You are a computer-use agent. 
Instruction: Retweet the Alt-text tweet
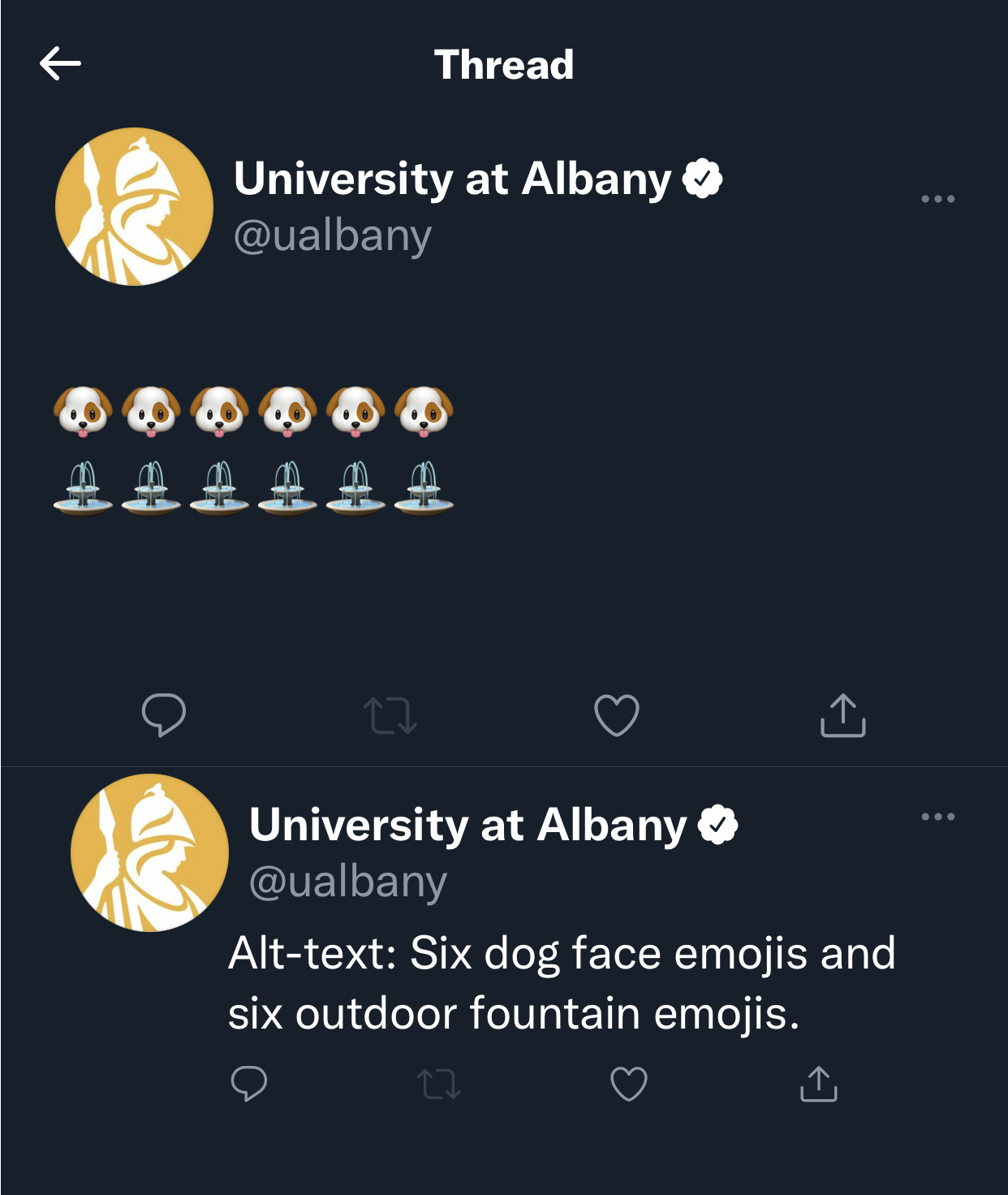439,1085
